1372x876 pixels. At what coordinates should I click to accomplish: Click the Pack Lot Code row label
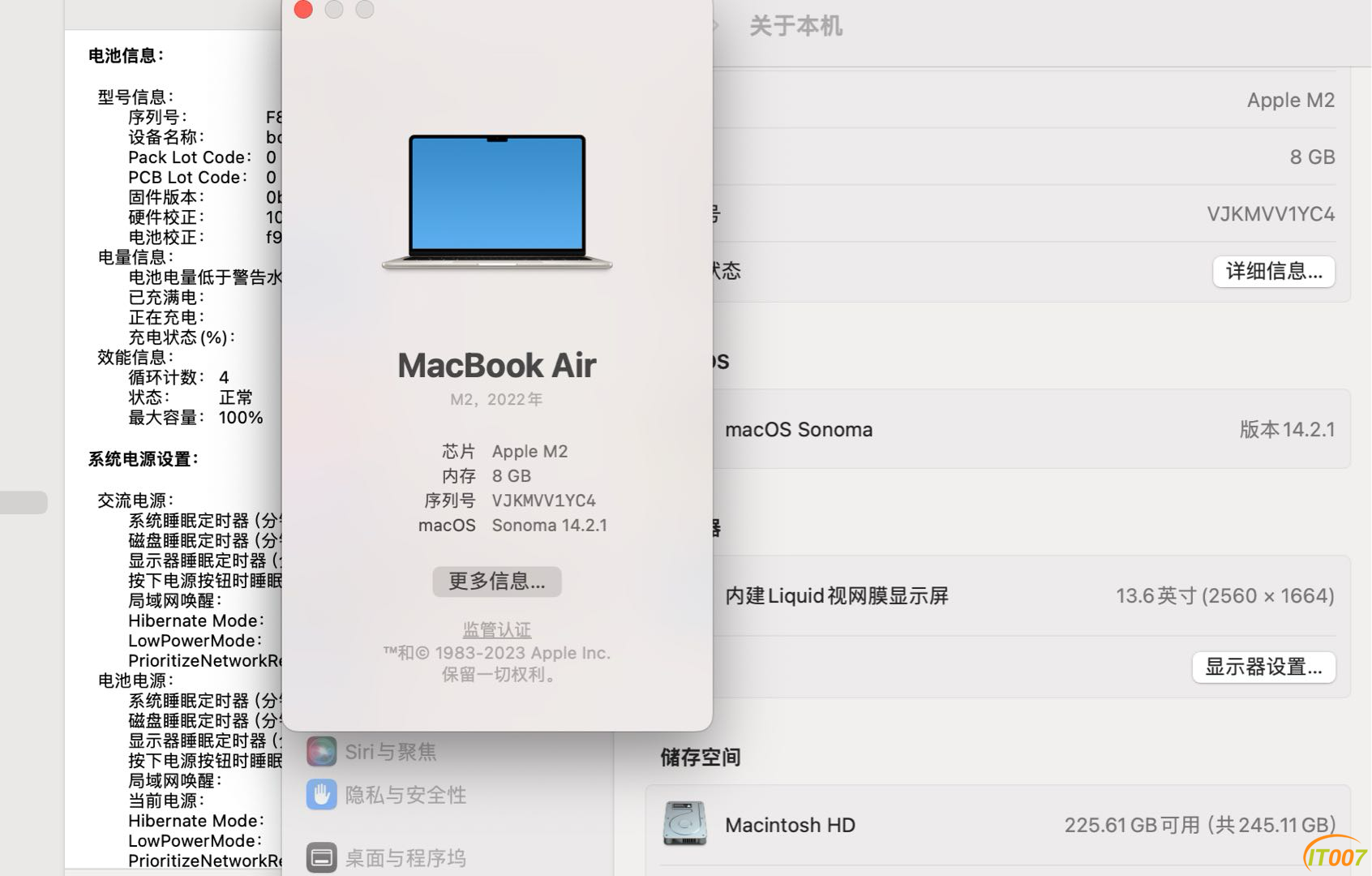(x=190, y=157)
